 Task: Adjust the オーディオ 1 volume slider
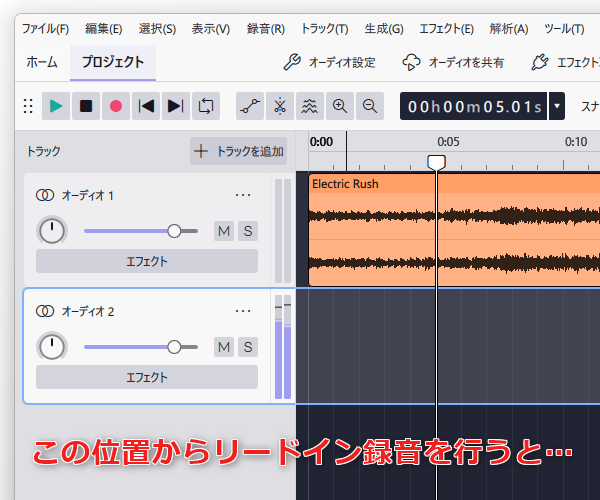tap(141, 231)
